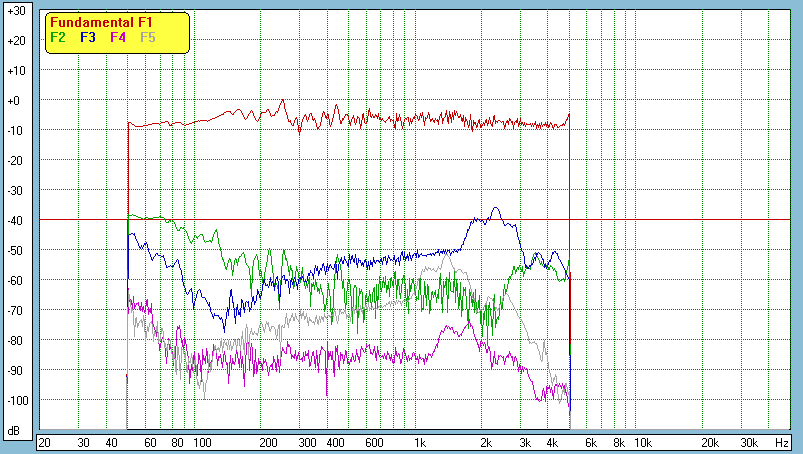Click the 6k frequency axis label

[x=591, y=443]
